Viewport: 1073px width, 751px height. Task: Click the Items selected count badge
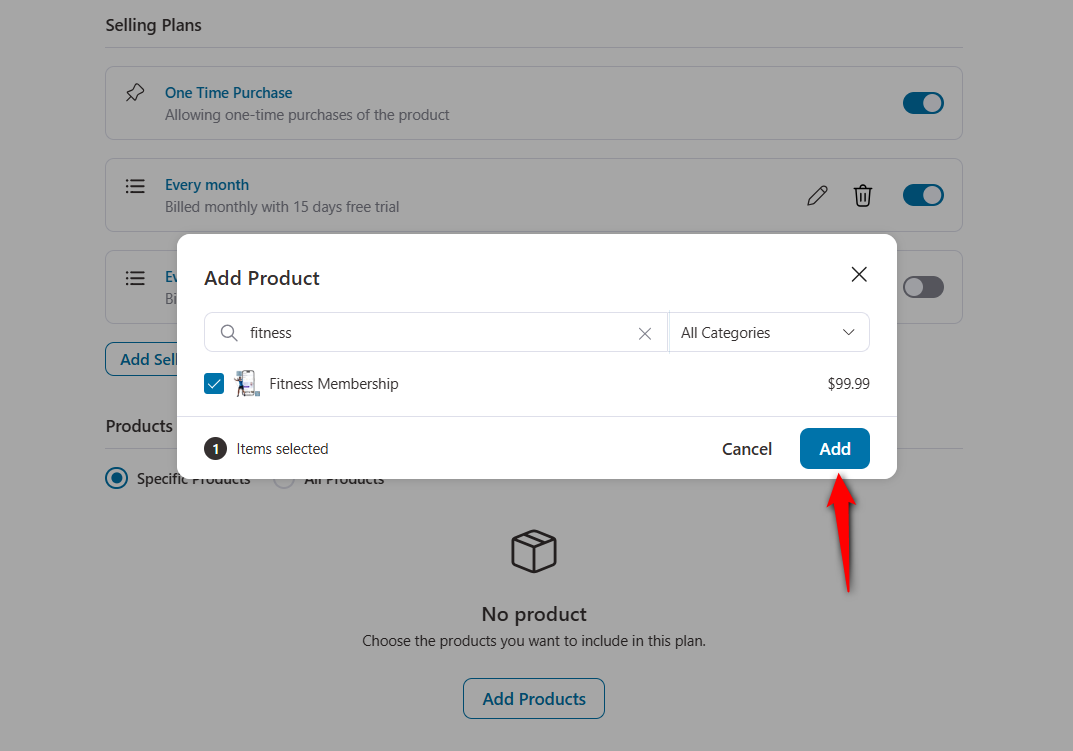tap(215, 448)
